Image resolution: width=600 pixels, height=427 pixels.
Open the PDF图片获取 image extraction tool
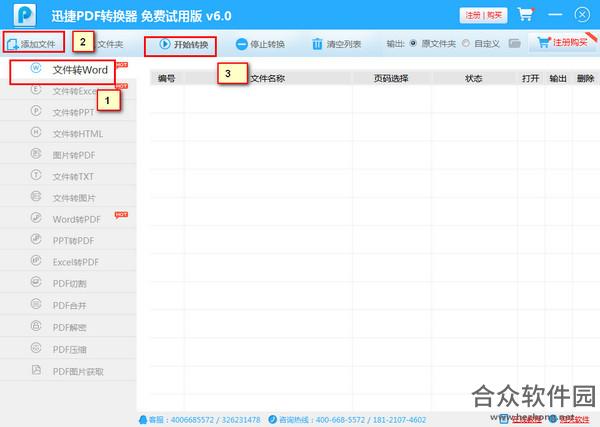tap(68, 370)
